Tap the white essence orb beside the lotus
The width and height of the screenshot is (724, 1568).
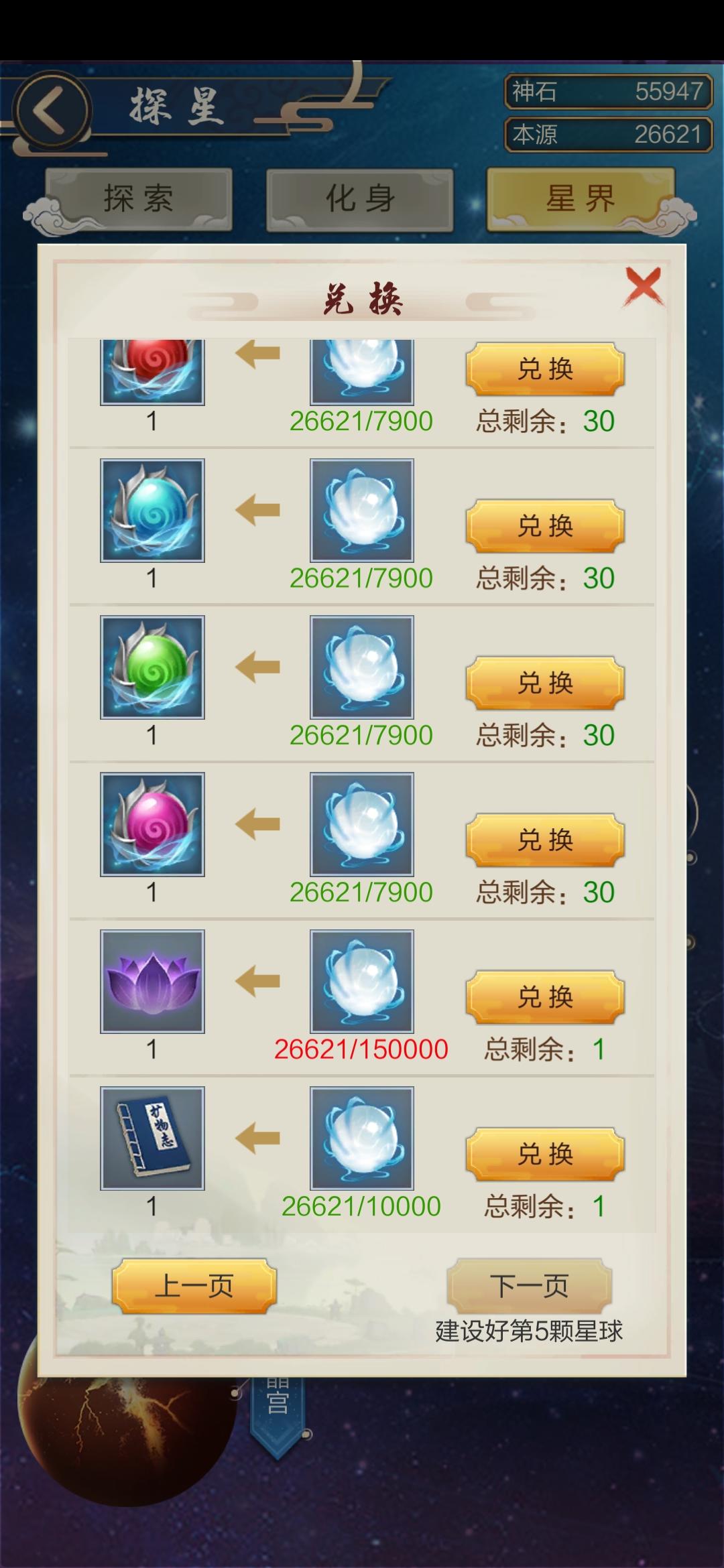tap(362, 981)
